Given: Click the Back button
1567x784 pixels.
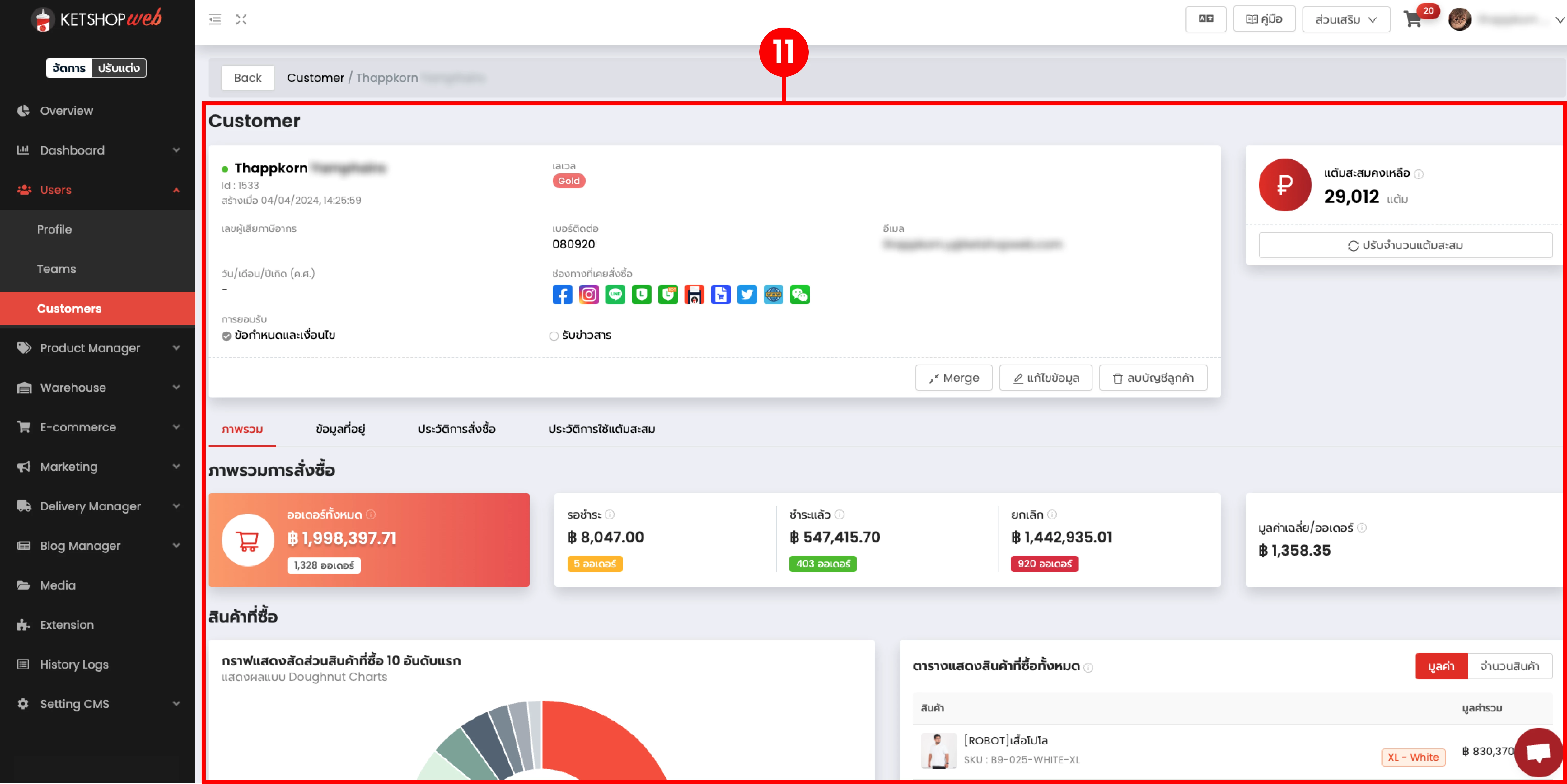Looking at the screenshot, I should click(x=248, y=78).
